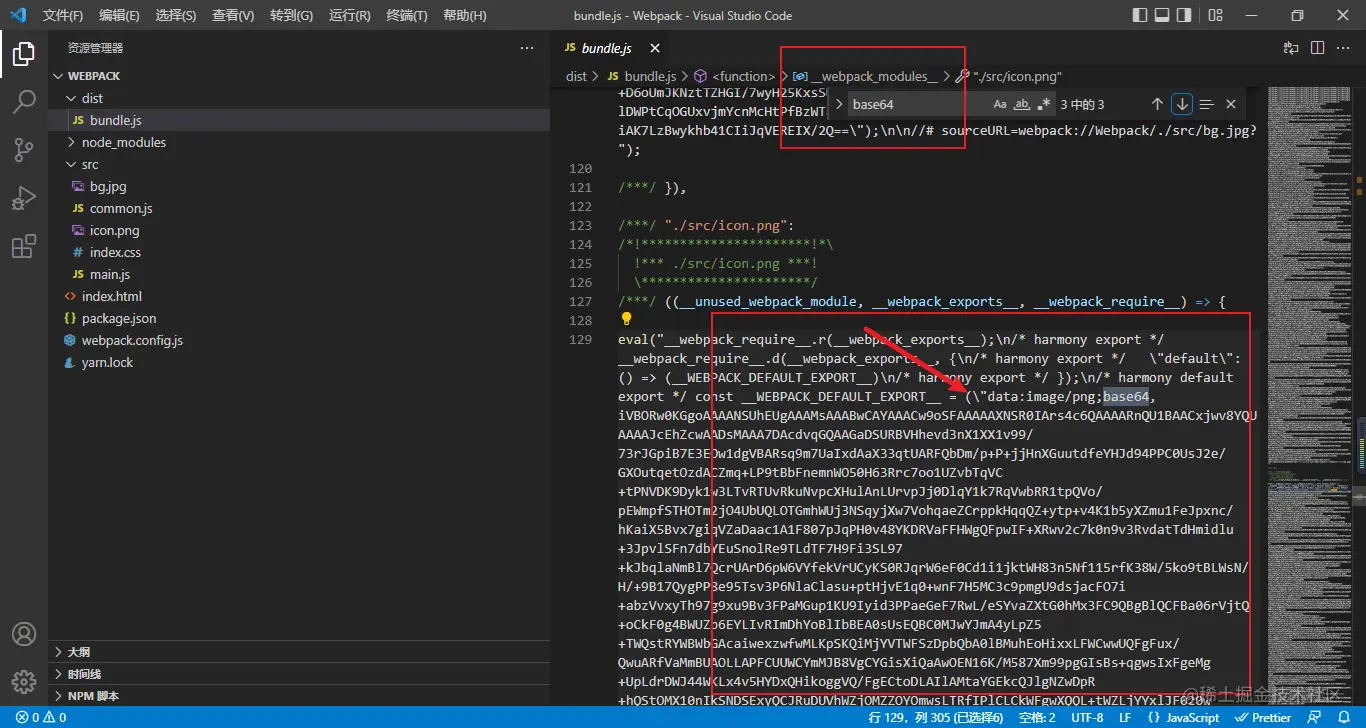The height and width of the screenshot is (728, 1366).
Task: Open the editor more actions ellipsis
Action: click(x=1343, y=48)
